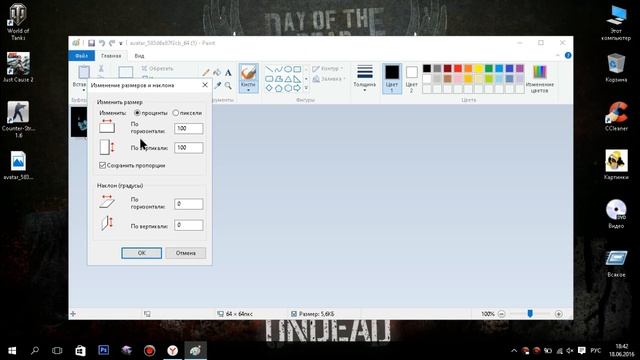Zoom out using the minus button

(502, 314)
